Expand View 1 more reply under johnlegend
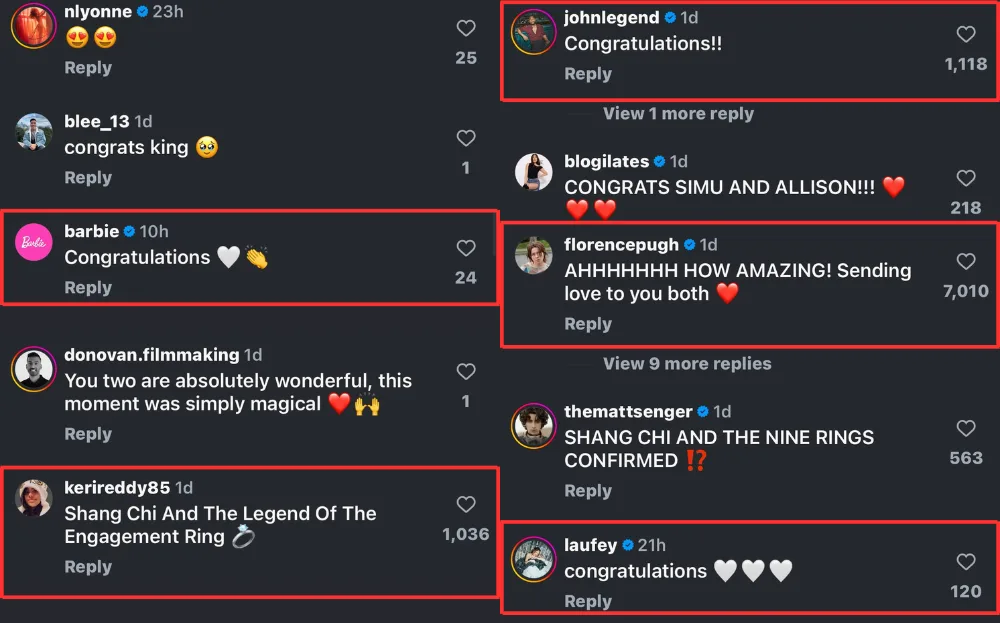 (678, 114)
